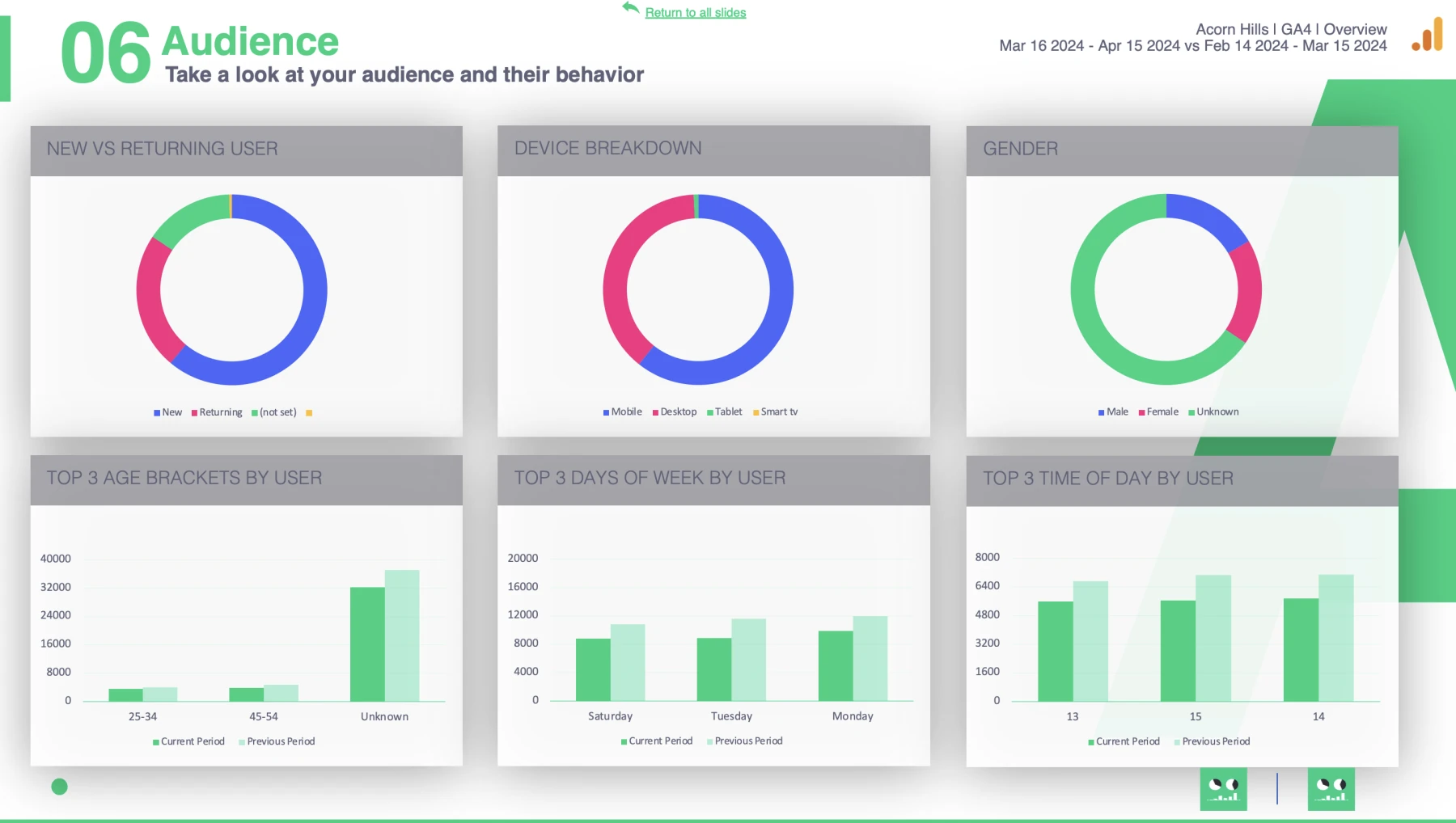Click the Current Period bar for Unknown age

point(367,644)
